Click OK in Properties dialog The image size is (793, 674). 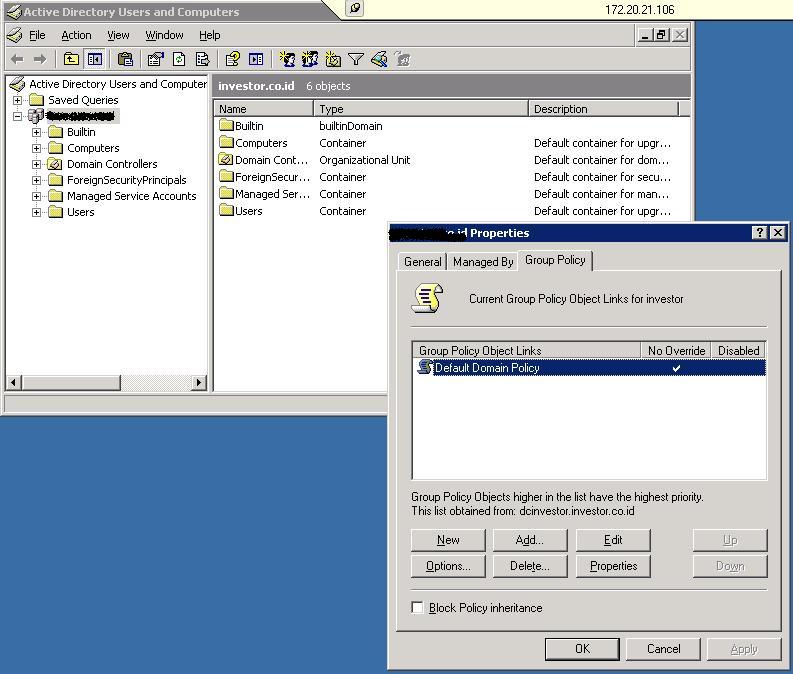point(582,649)
